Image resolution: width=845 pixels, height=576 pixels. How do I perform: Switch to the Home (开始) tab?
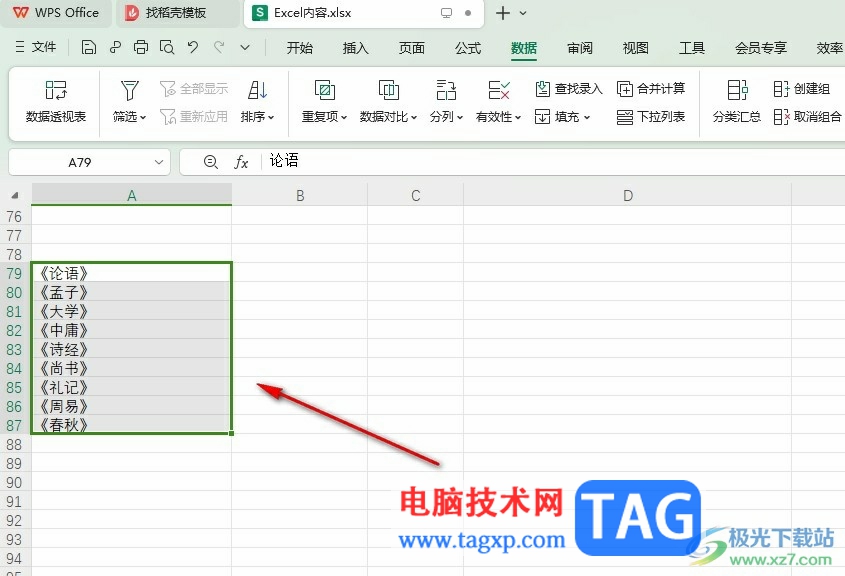pyautogui.click(x=300, y=48)
